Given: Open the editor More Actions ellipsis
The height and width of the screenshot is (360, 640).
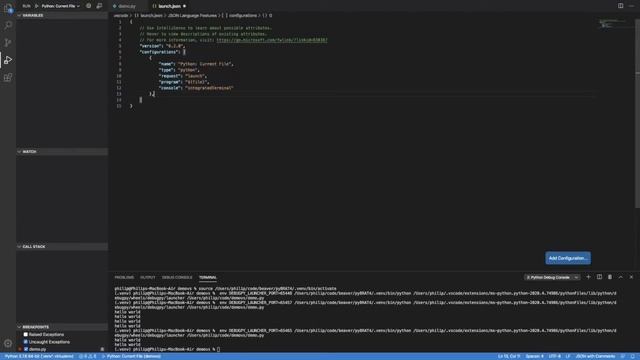Looking at the screenshot, I should click(x=631, y=6).
